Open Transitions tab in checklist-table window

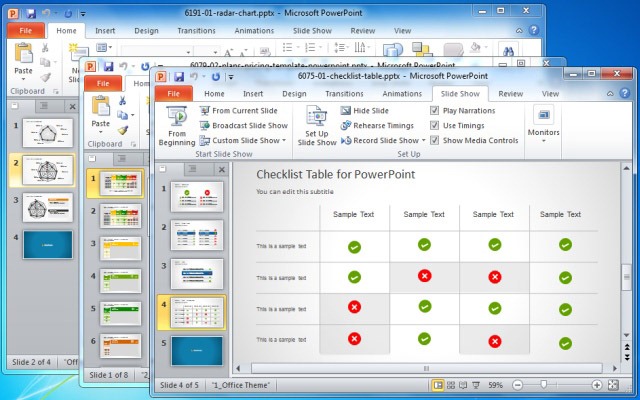[344, 93]
